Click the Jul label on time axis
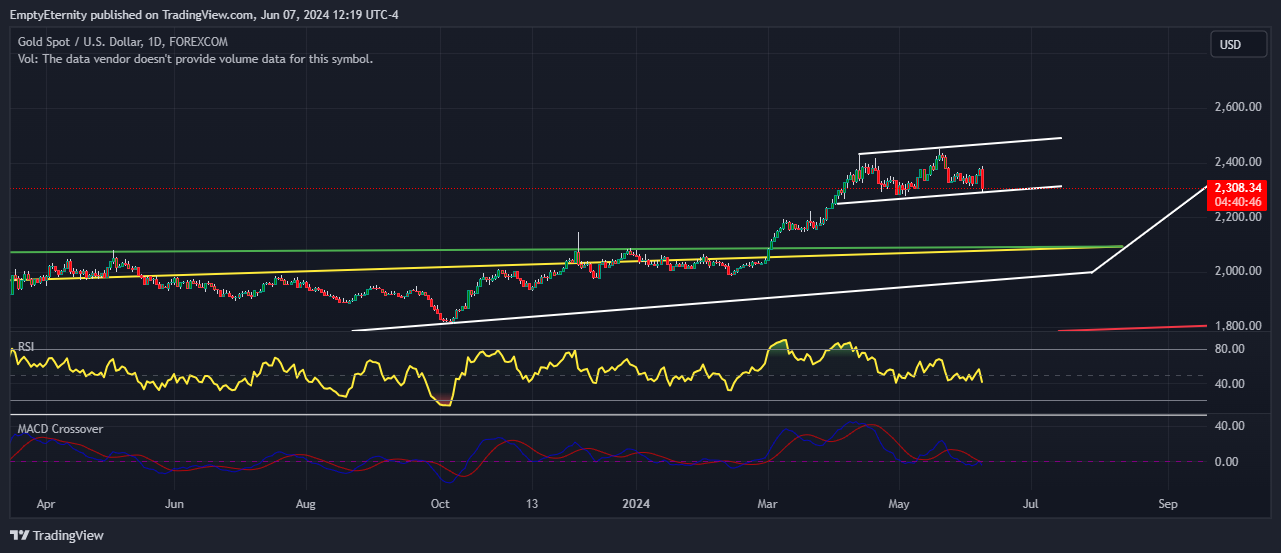Screen dimensions: 1281x553 pos(1032,505)
